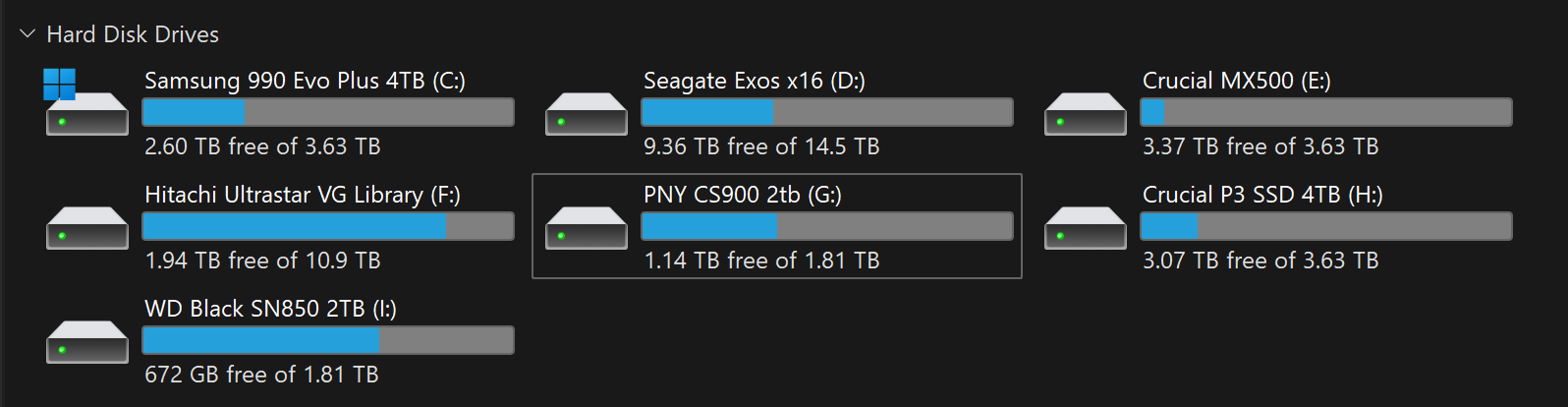Select the Crucial P3 SSD 4TB (H:) label

pyautogui.click(x=1262, y=195)
